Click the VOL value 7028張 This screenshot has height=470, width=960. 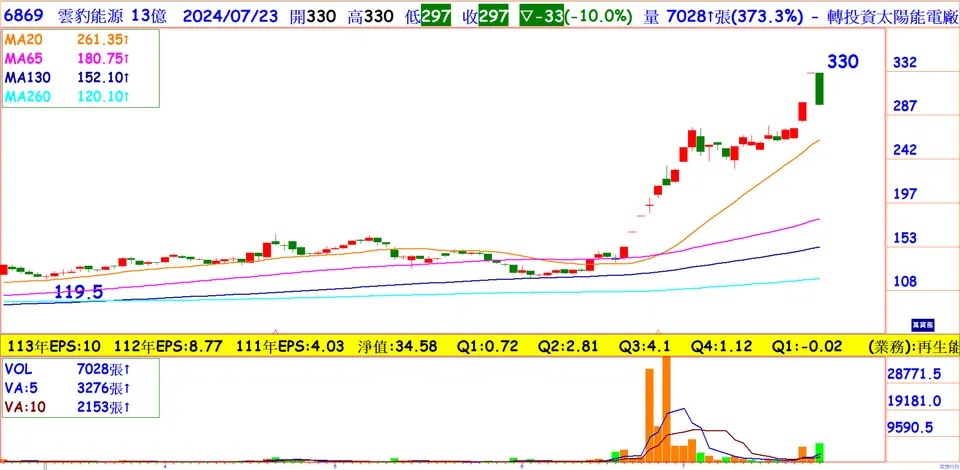pos(103,370)
